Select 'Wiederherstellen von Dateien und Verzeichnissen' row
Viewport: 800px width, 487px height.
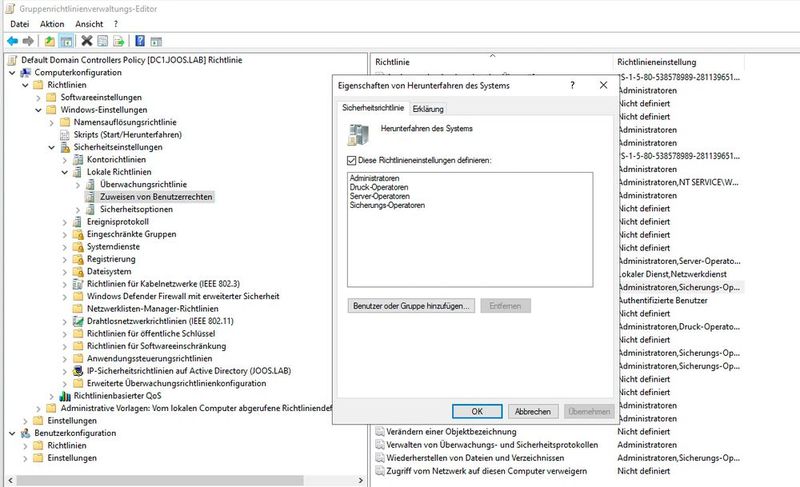click(x=475, y=458)
